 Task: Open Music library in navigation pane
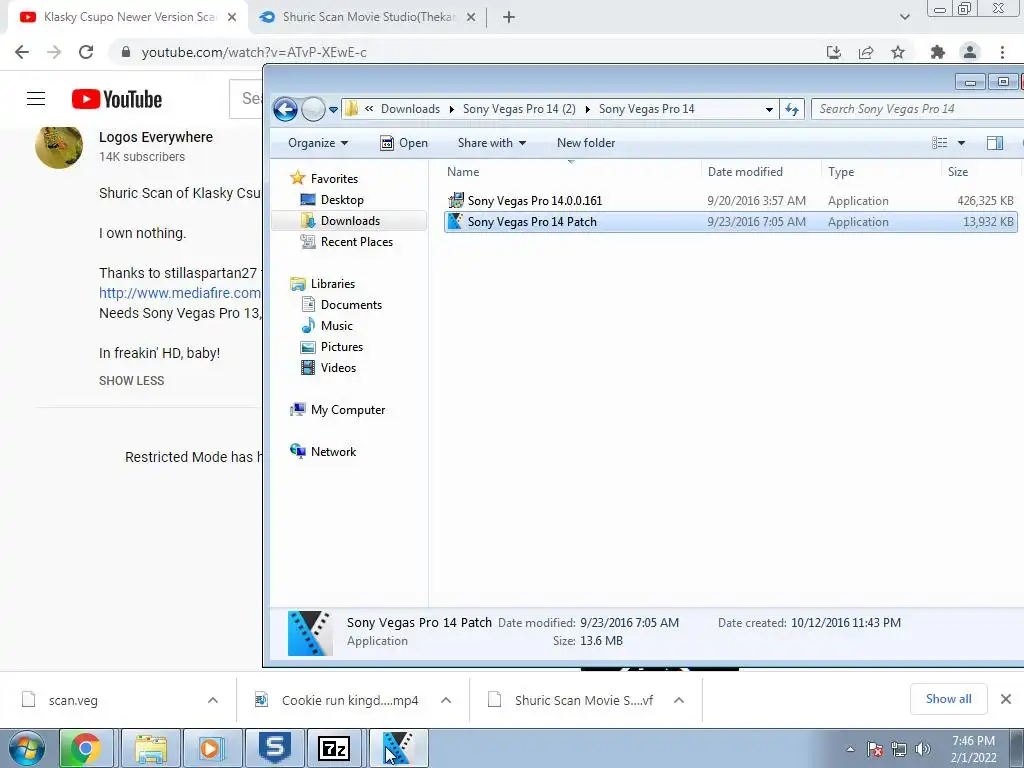click(x=336, y=325)
